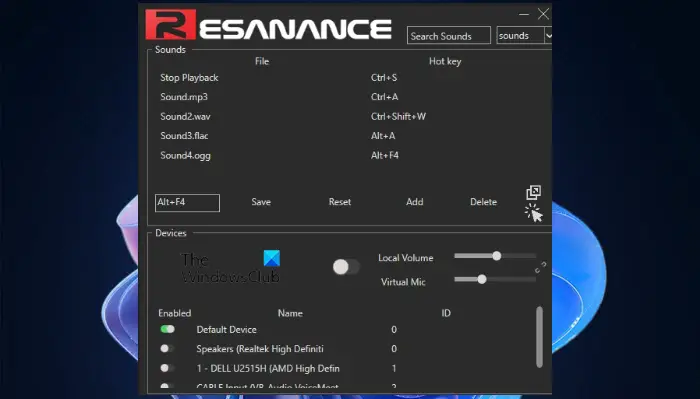Click the Reset button
This screenshot has width=700, height=399.
click(340, 202)
